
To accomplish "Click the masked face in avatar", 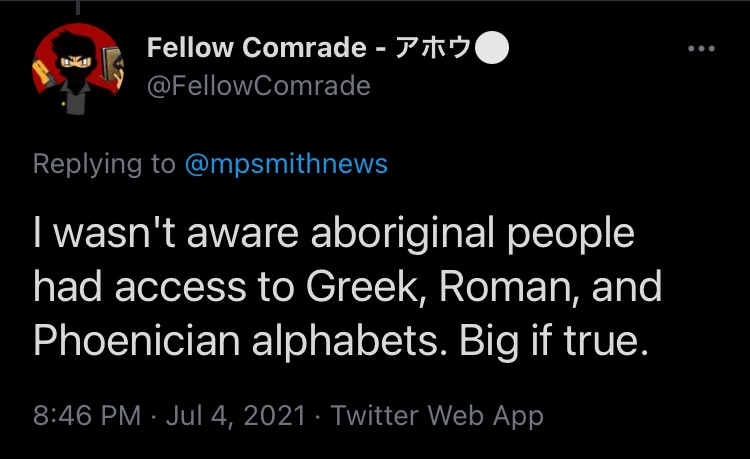I will tap(76, 67).
